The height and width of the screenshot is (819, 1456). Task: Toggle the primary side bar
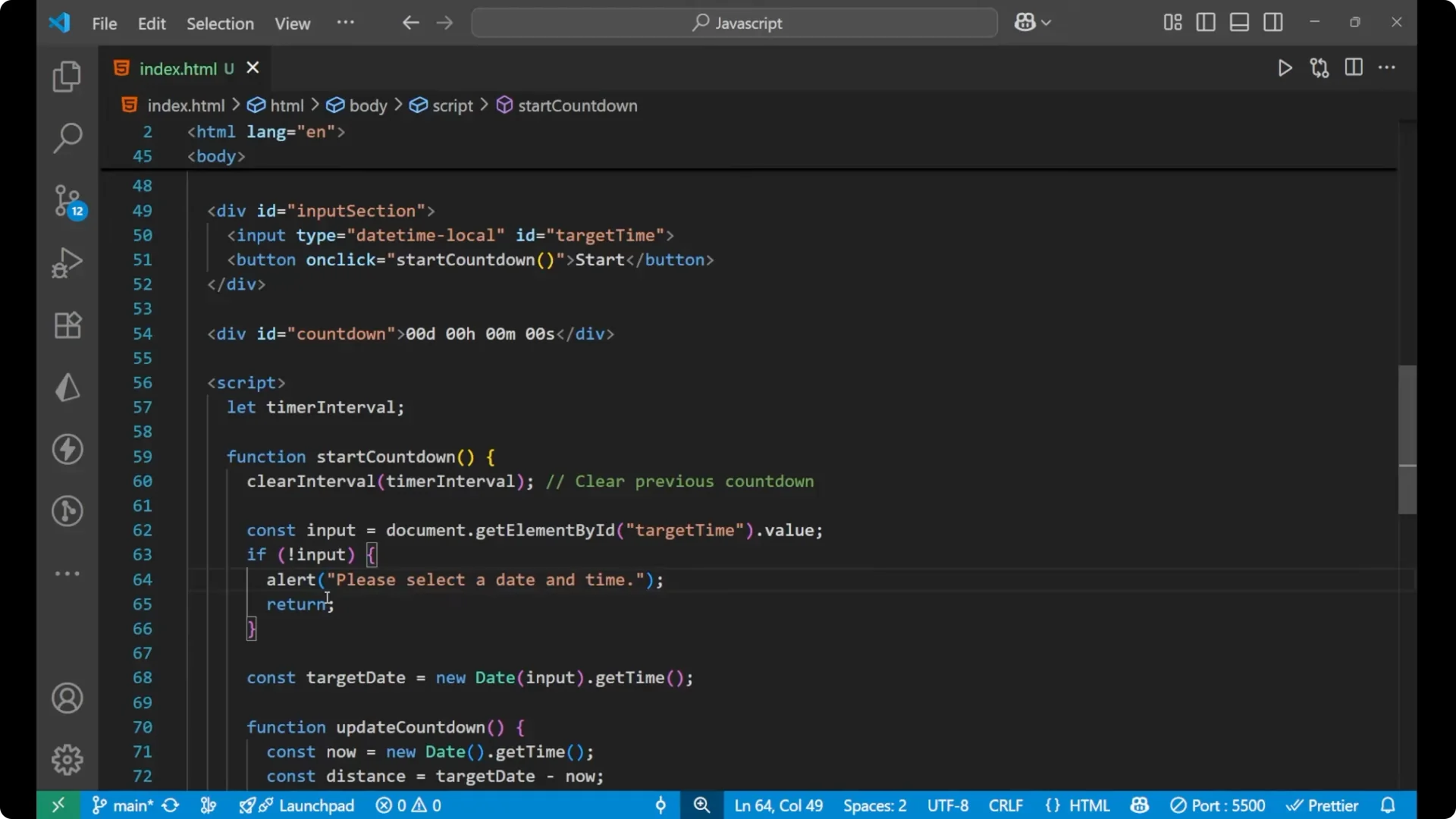1206,22
